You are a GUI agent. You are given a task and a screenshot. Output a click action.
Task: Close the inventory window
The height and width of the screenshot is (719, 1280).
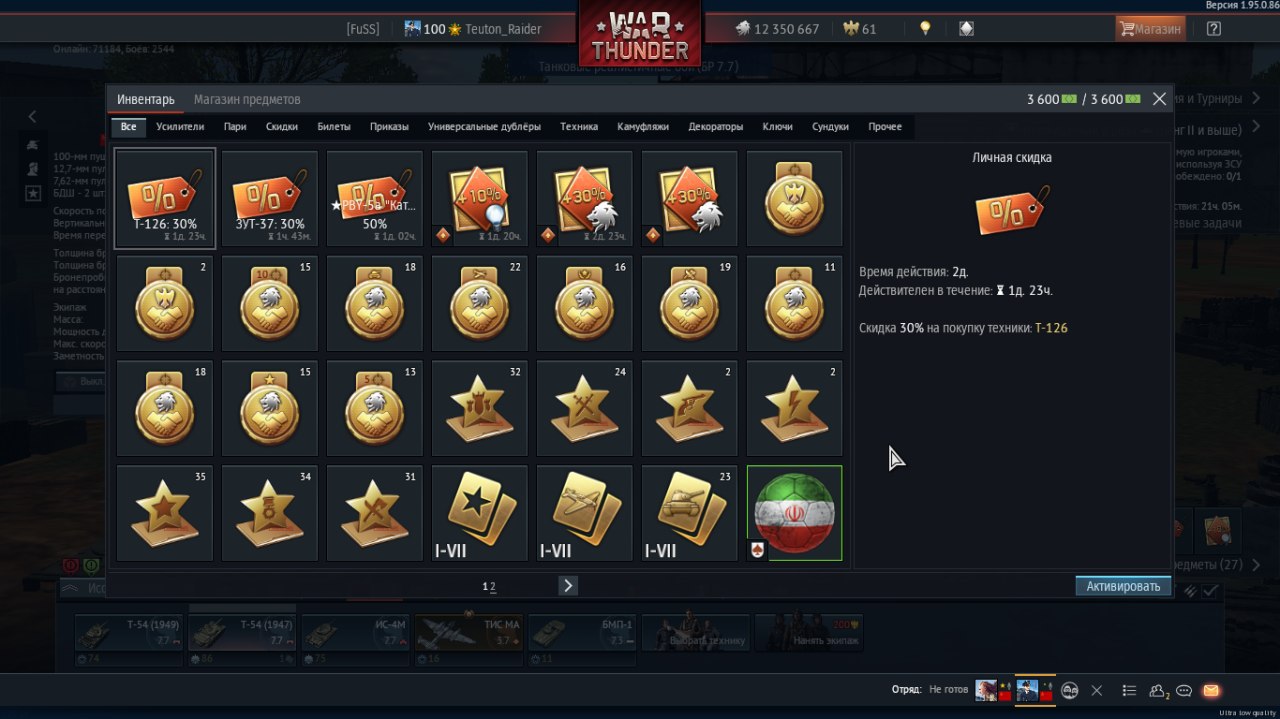pos(1159,99)
